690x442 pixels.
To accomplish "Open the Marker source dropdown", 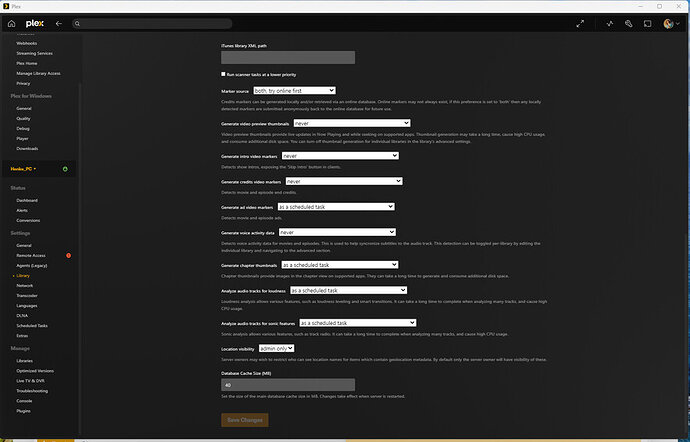I will 294,90.
